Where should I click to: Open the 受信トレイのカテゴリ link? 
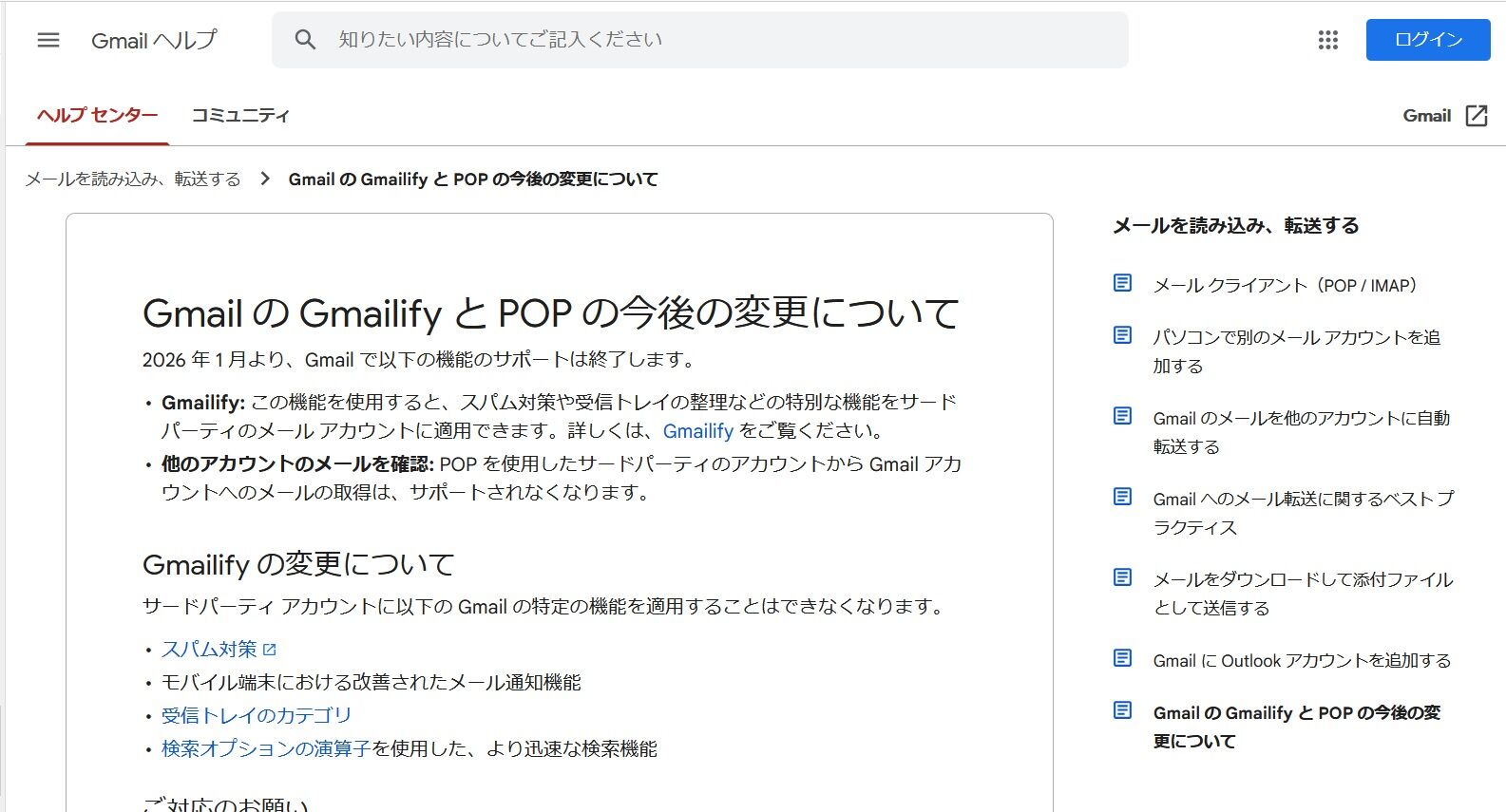pyautogui.click(x=257, y=715)
